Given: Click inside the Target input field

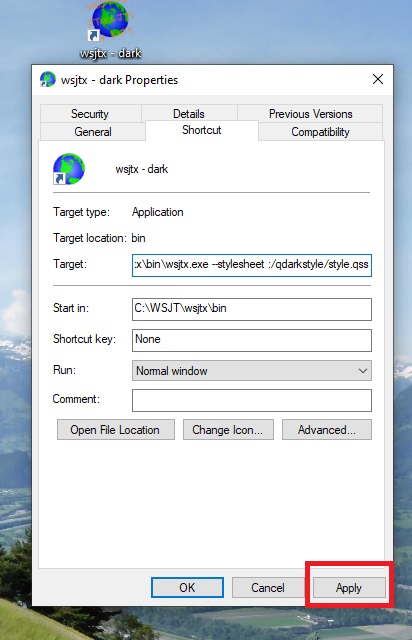Looking at the screenshot, I should (x=252, y=265).
